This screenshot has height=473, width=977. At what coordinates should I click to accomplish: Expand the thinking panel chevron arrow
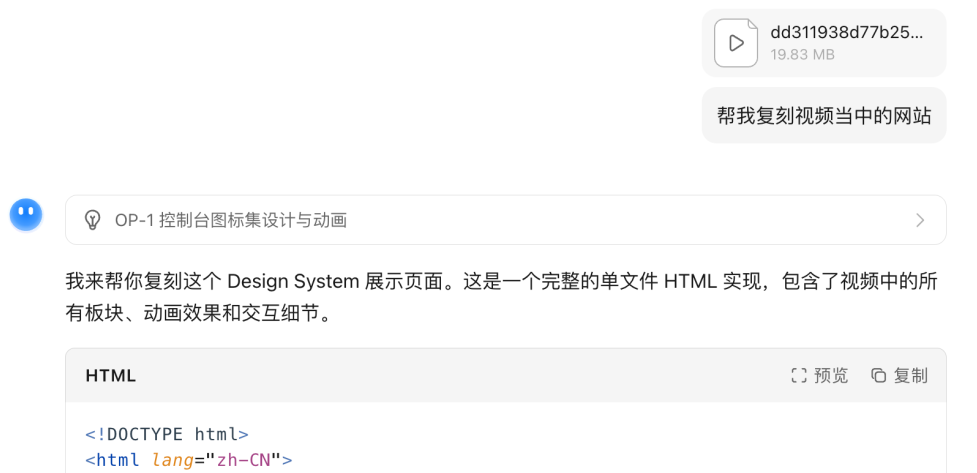[920, 220]
